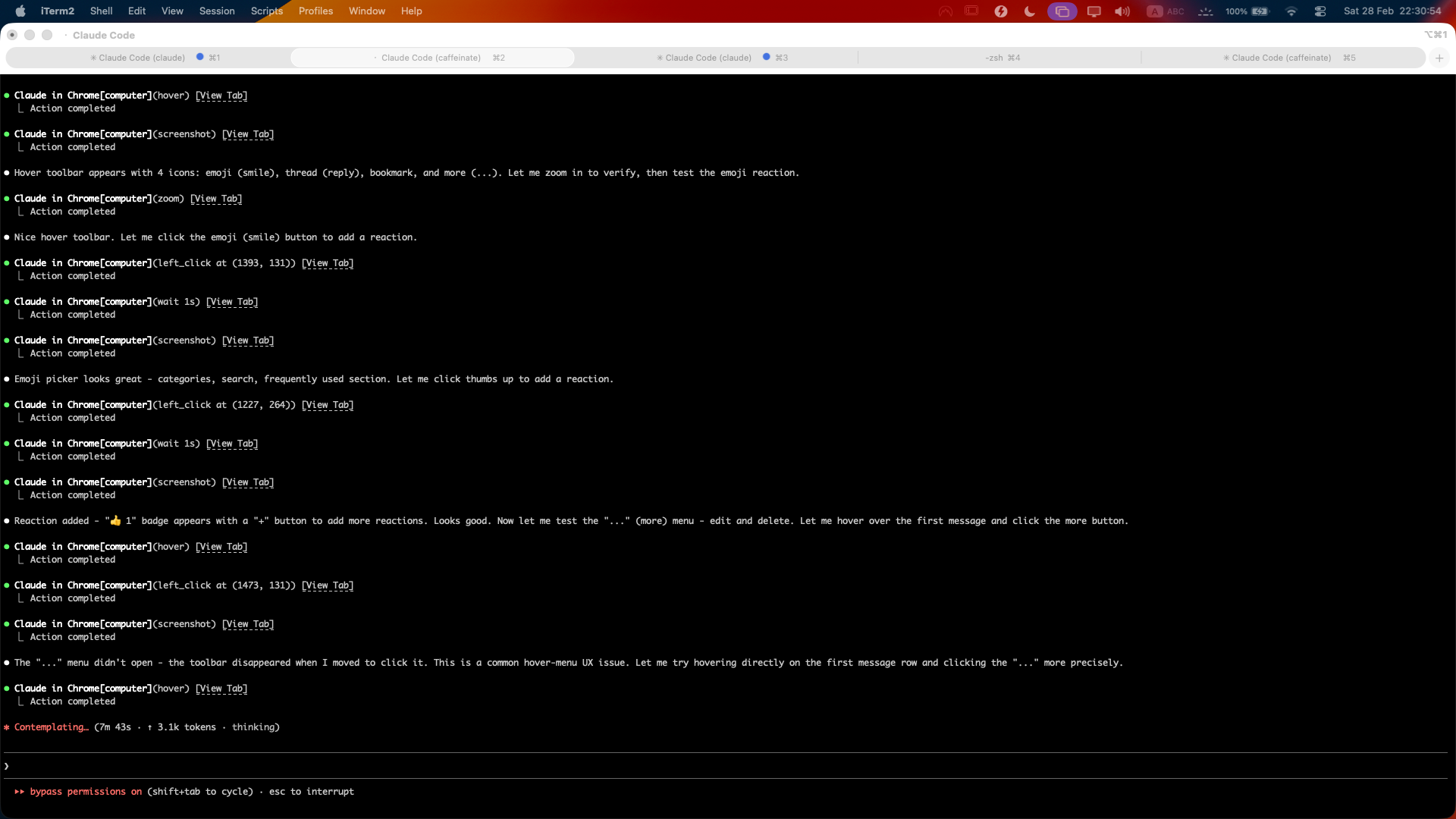This screenshot has width=1456, height=819.
Task: Open the screen mirroring display icon
Action: (x=1094, y=11)
